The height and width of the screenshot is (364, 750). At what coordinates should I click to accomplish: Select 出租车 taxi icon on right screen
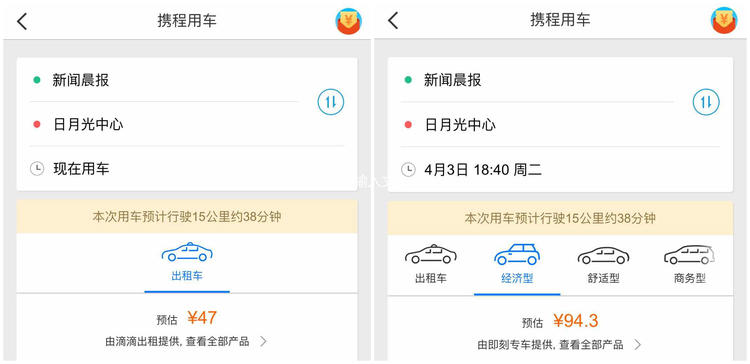pyautogui.click(x=430, y=254)
